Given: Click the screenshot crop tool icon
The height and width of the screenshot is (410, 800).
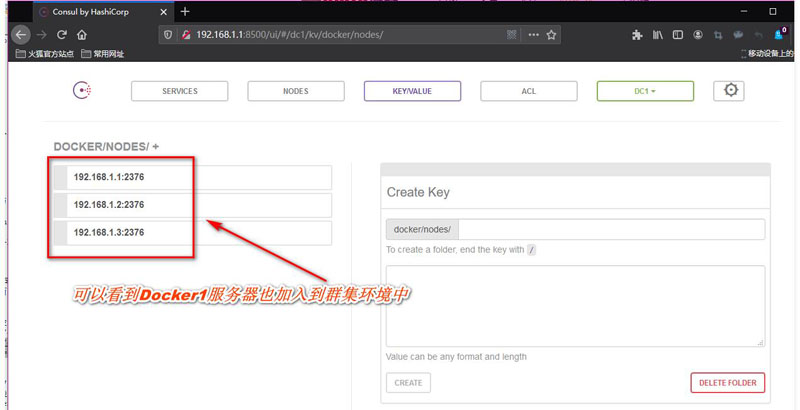Looking at the screenshot, I should click(x=718, y=35).
